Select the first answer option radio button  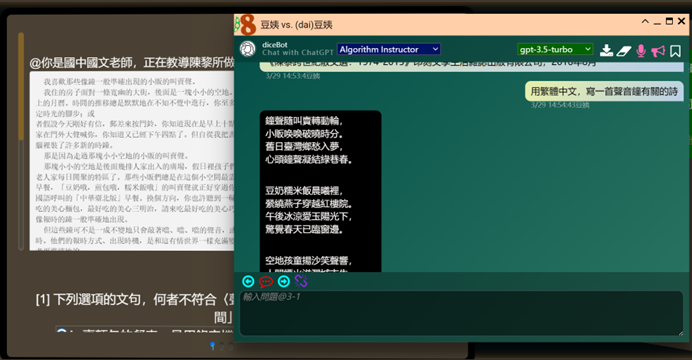point(62,331)
